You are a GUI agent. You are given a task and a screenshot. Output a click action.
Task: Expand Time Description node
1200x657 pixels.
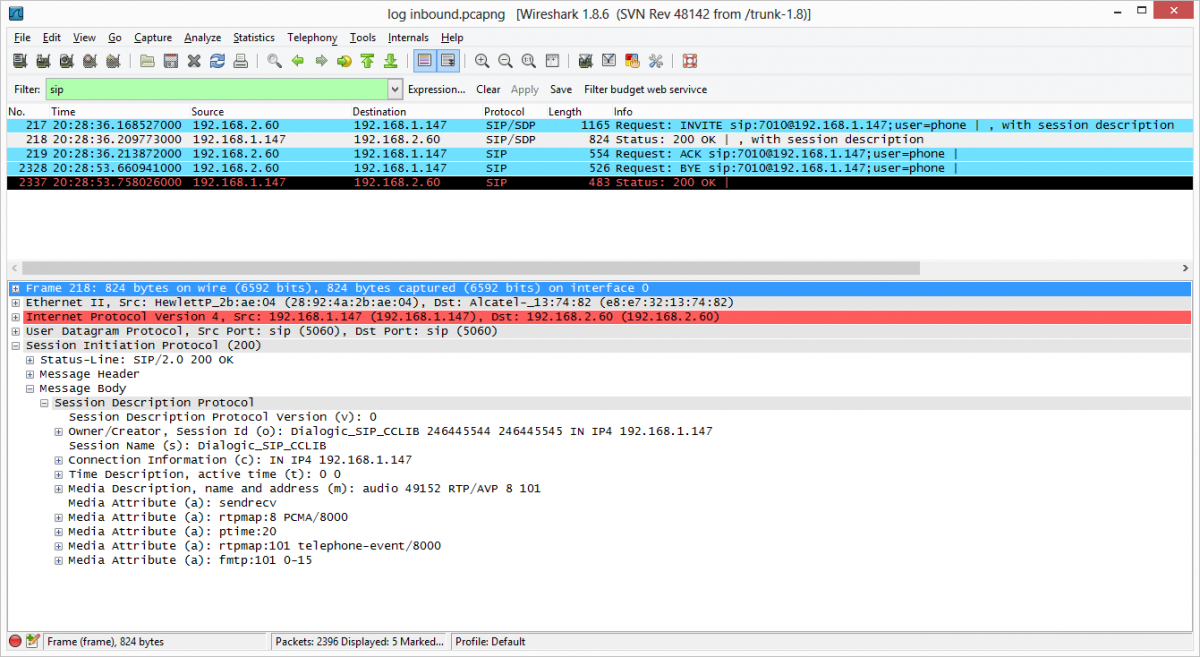tap(59, 475)
